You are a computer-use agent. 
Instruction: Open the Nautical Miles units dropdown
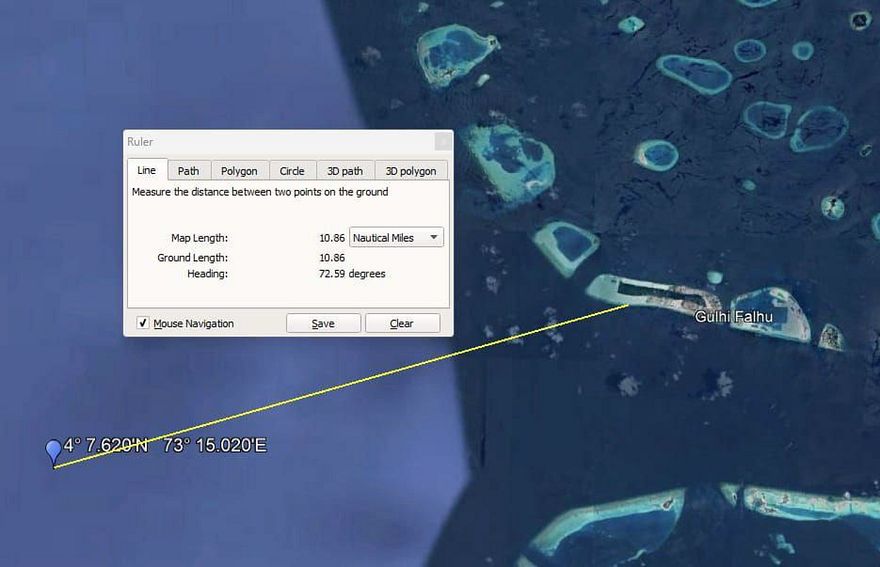(396, 237)
